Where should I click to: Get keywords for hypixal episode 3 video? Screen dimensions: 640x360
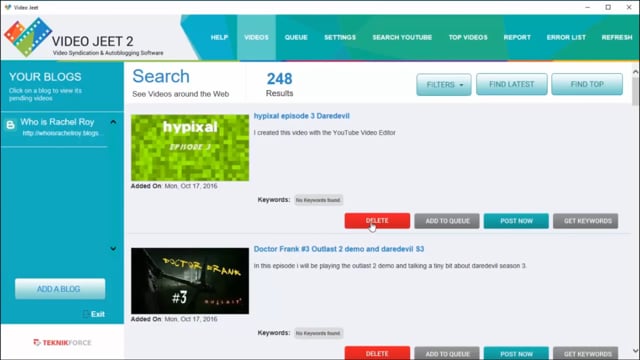point(586,221)
